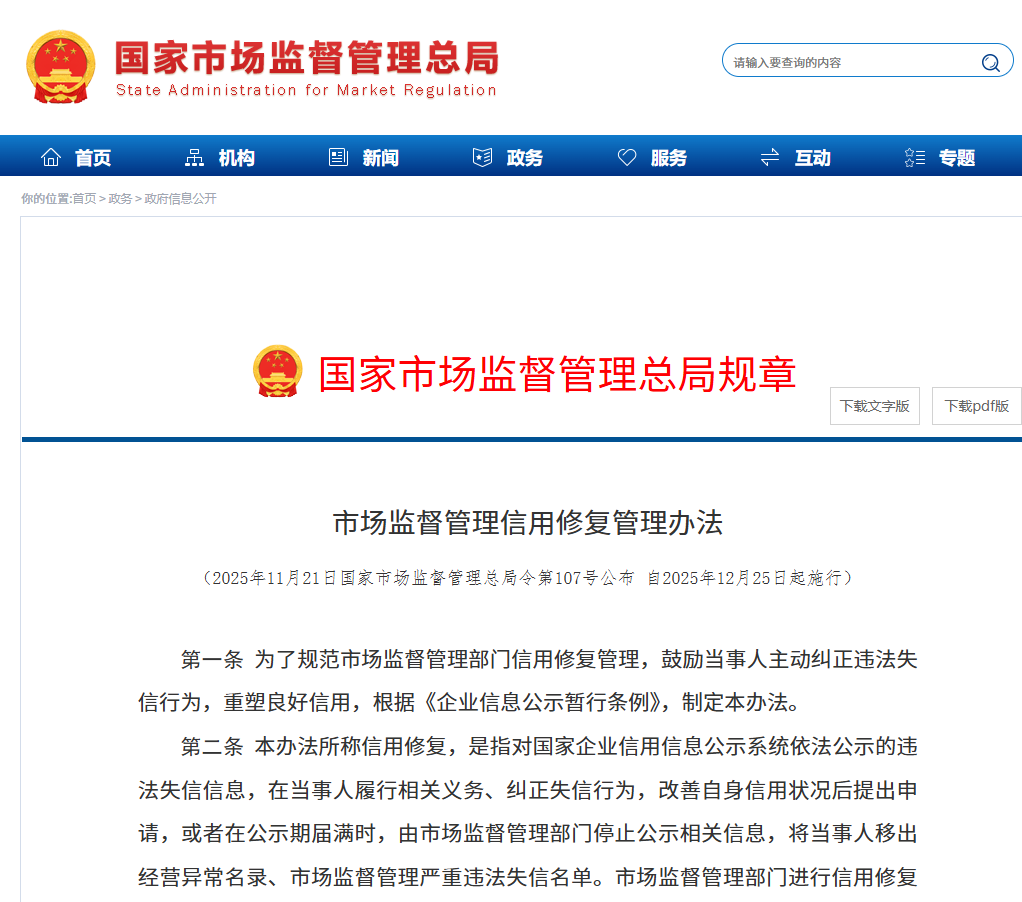Open the 首页 navigation menu item
Screen dimensions: 1022x902
click(x=92, y=156)
